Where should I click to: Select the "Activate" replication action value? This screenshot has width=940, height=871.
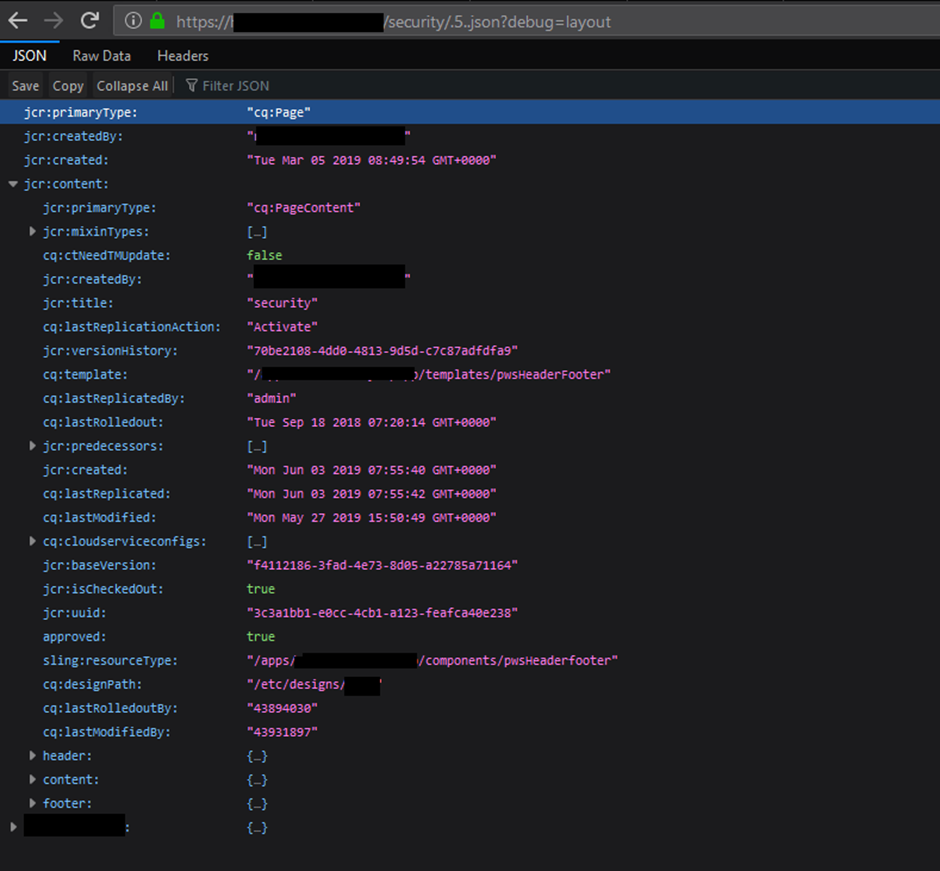click(282, 327)
